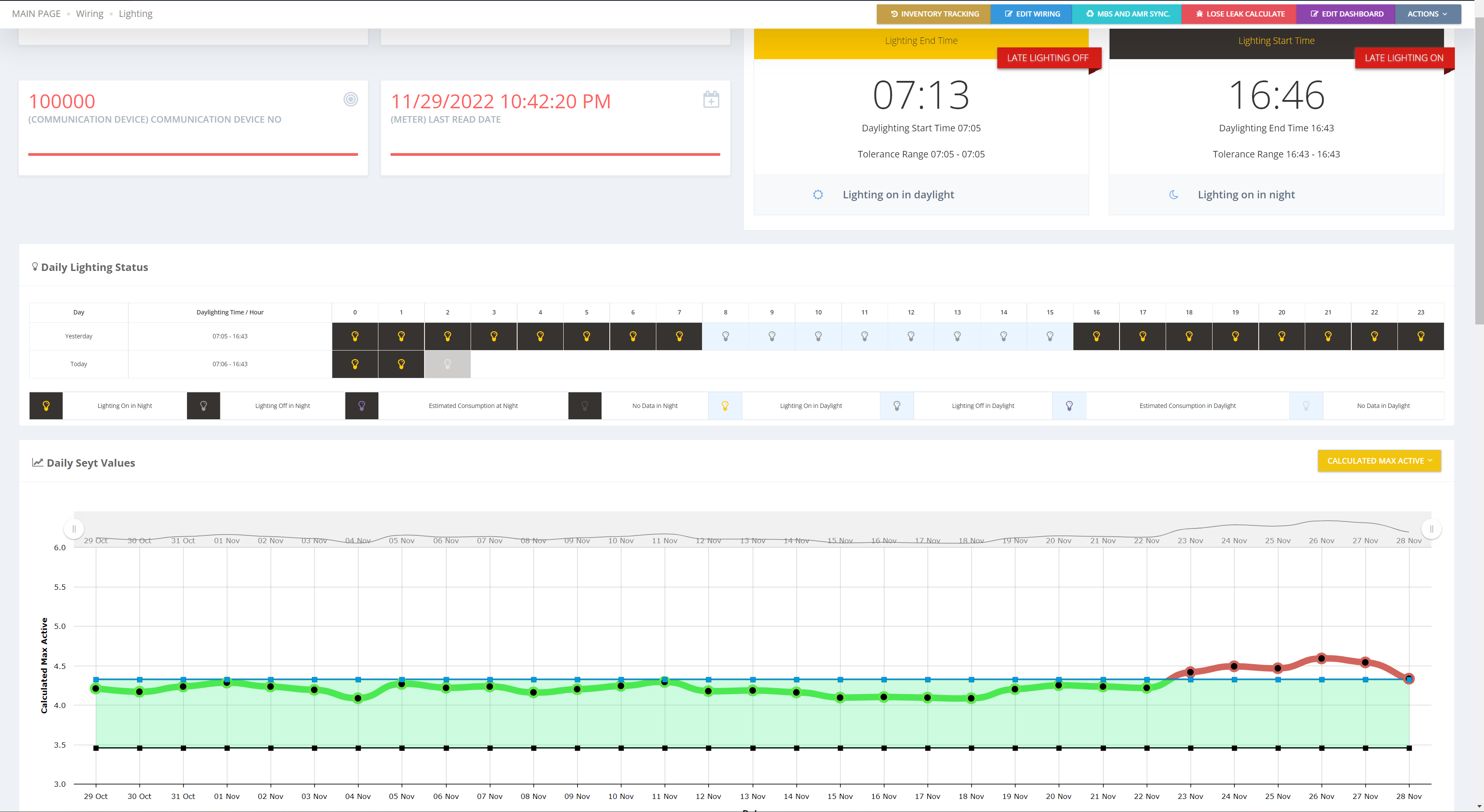This screenshot has width=1484, height=812.
Task: Click the Inventory Tracking button
Action: point(934,14)
